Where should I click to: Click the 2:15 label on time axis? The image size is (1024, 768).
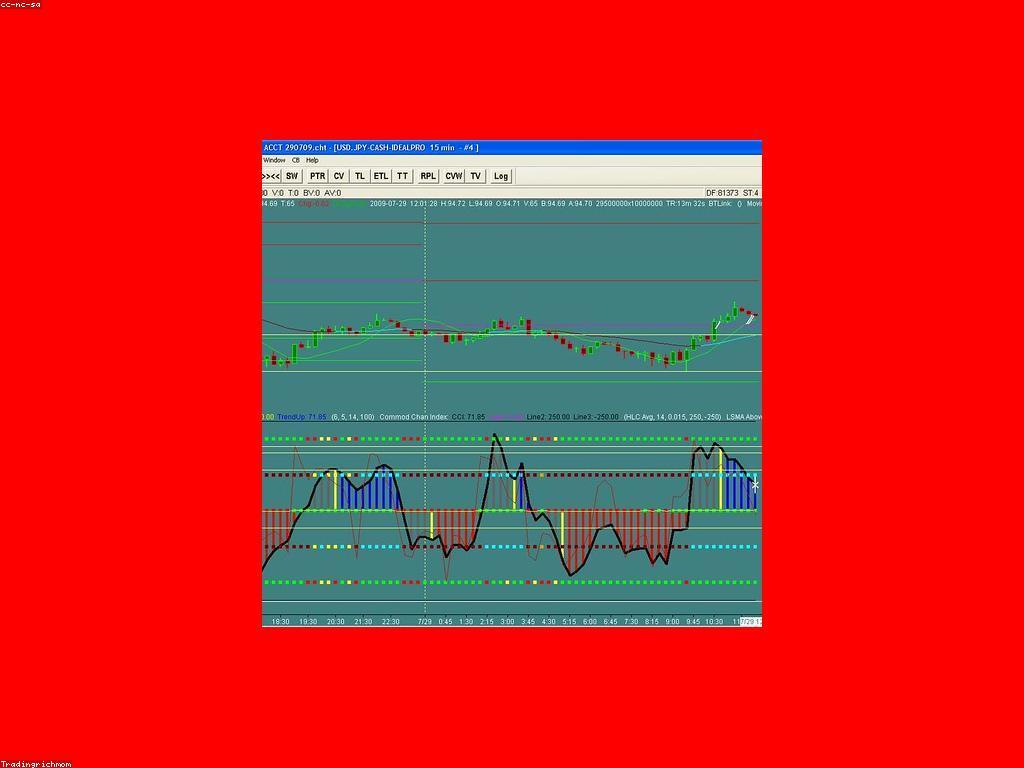point(487,622)
